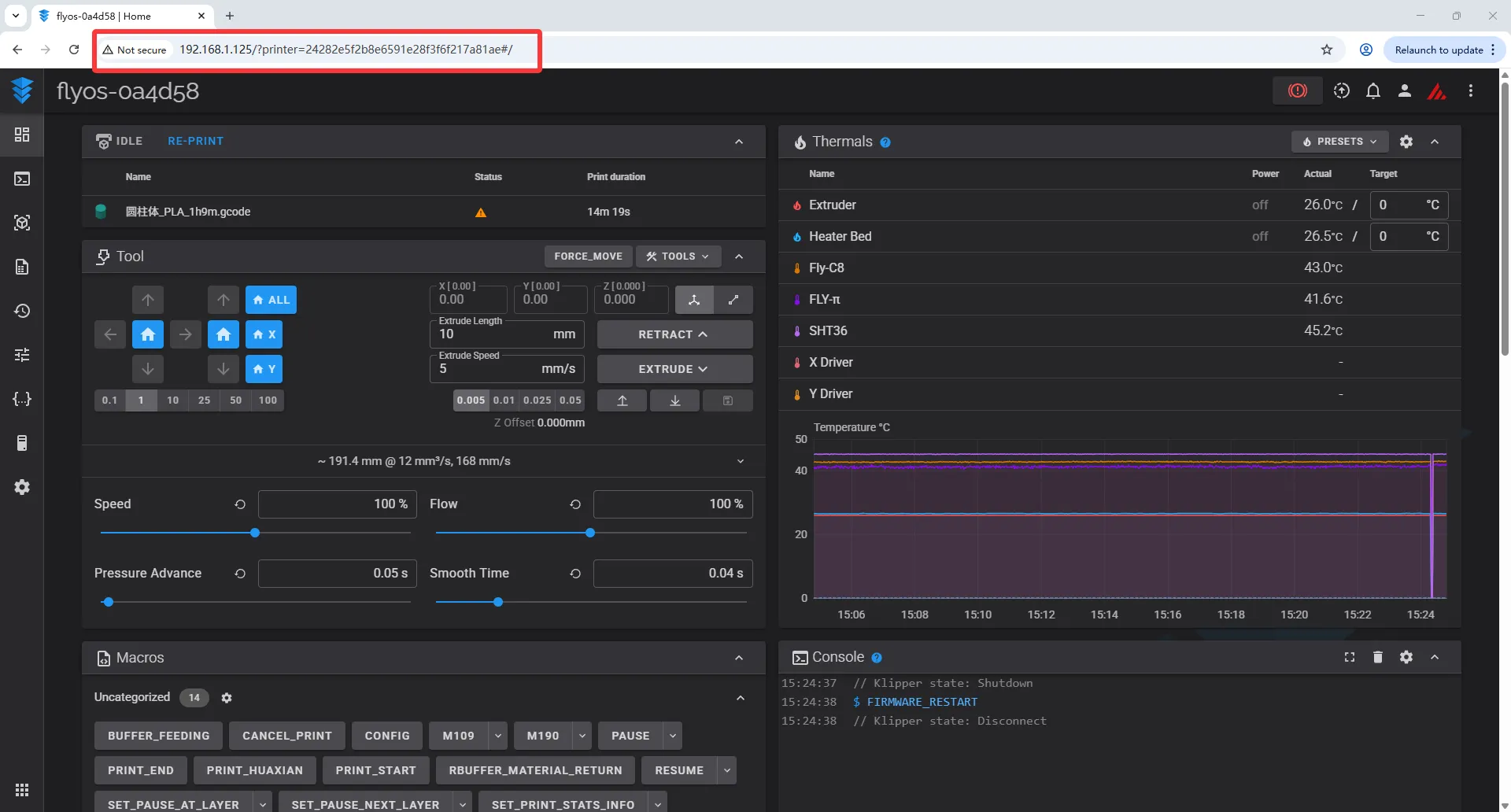Select 0.01 Z offset increment
Screen dimensions: 1511x812
pyautogui.click(x=504, y=400)
